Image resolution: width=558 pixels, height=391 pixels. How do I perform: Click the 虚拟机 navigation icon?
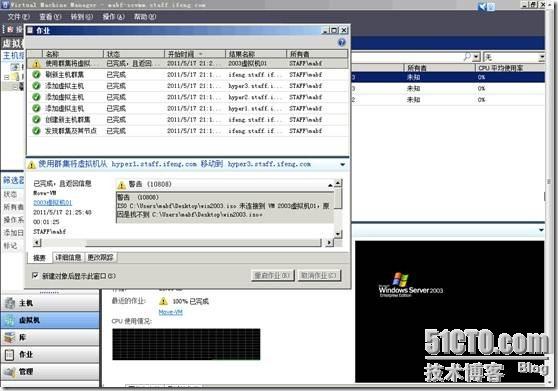(10, 320)
